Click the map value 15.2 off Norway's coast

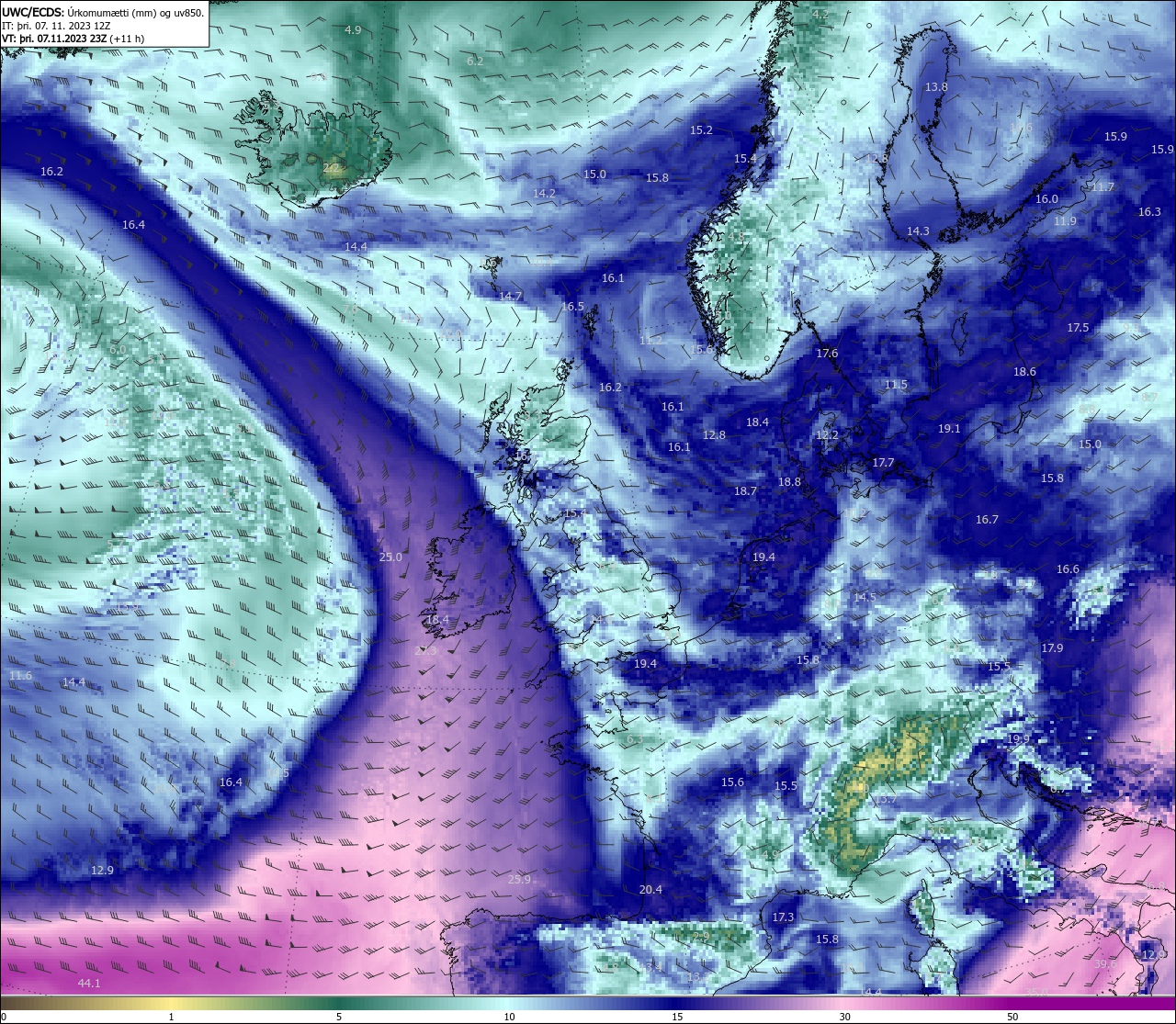[701, 130]
